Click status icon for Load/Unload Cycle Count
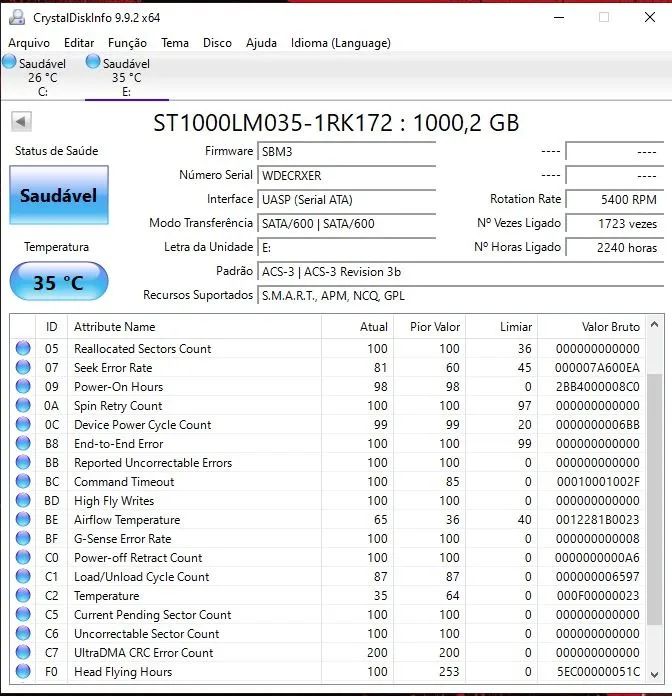Viewport: 672px width, 696px height. pos(23,577)
